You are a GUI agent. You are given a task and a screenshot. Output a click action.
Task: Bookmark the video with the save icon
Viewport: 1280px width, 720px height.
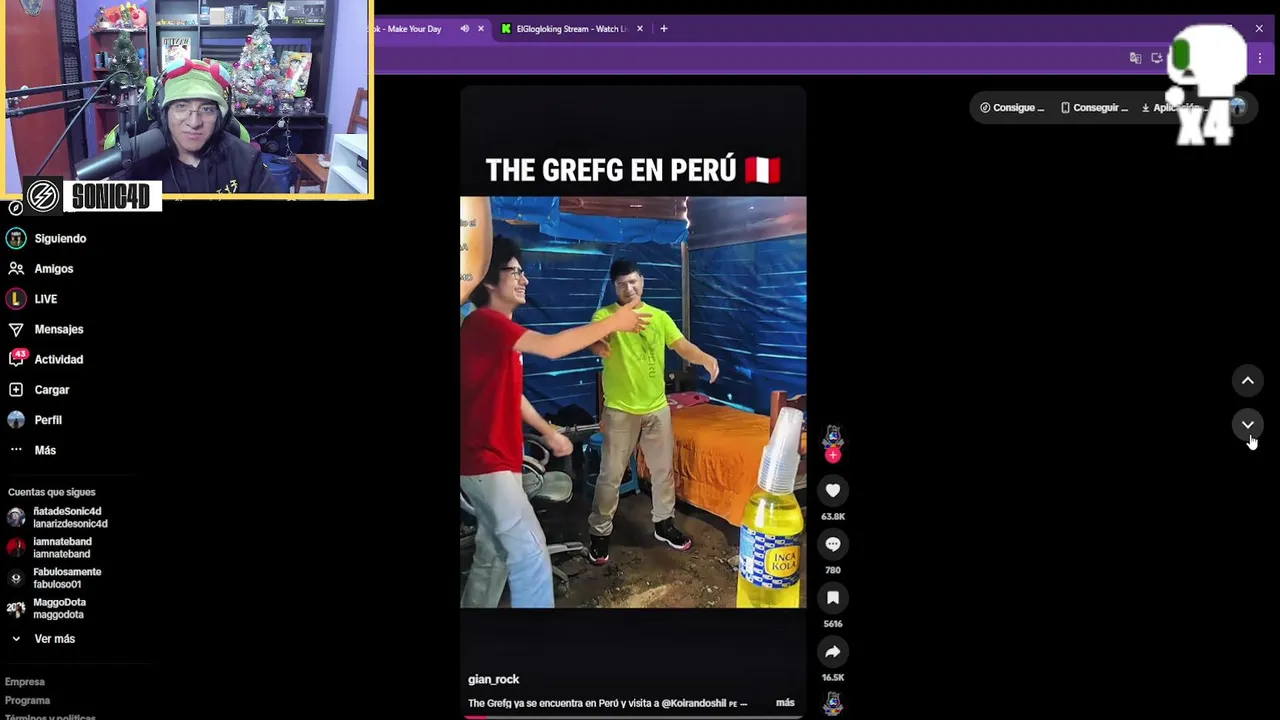point(833,598)
